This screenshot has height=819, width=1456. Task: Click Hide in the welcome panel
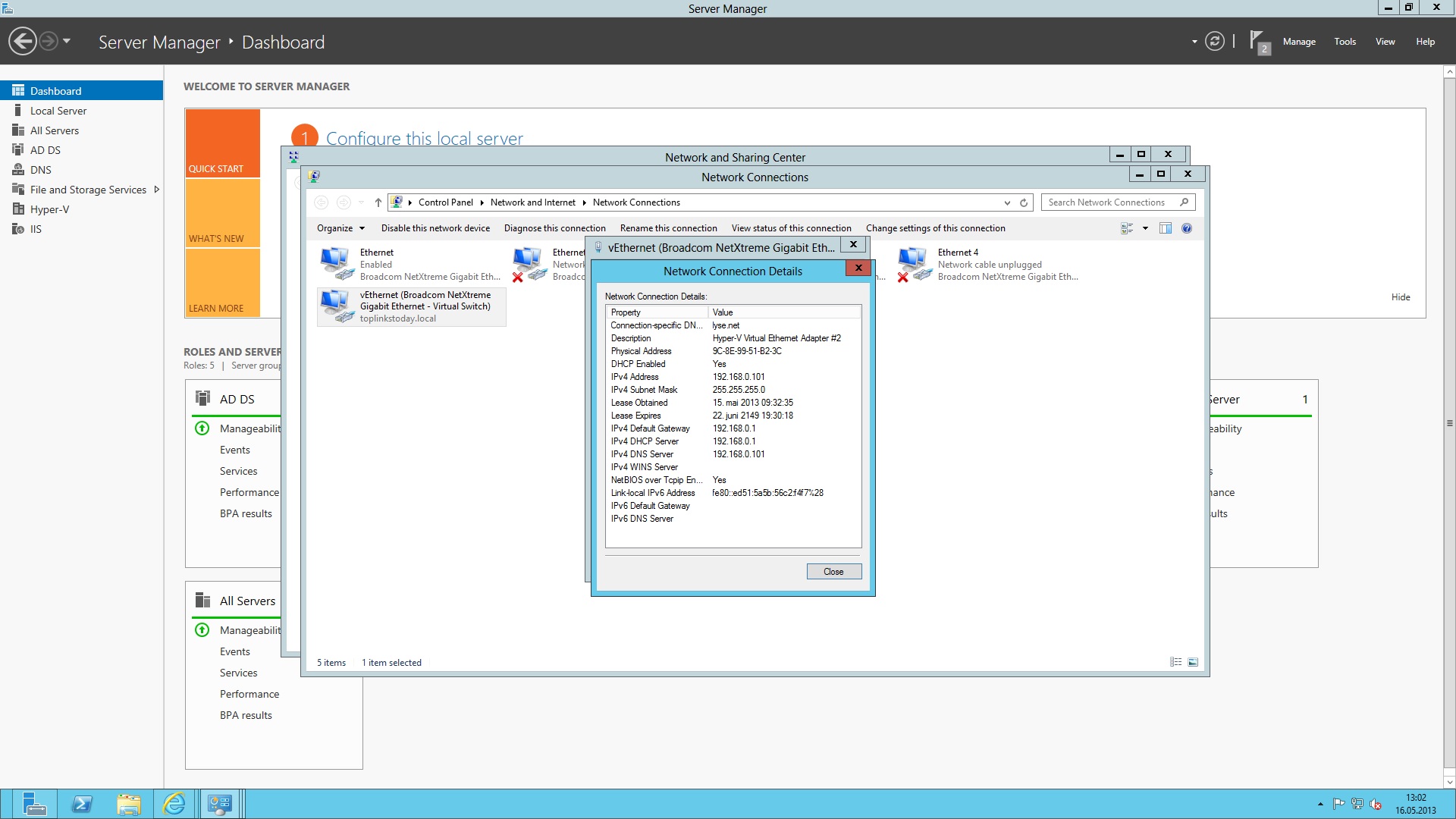(1401, 297)
